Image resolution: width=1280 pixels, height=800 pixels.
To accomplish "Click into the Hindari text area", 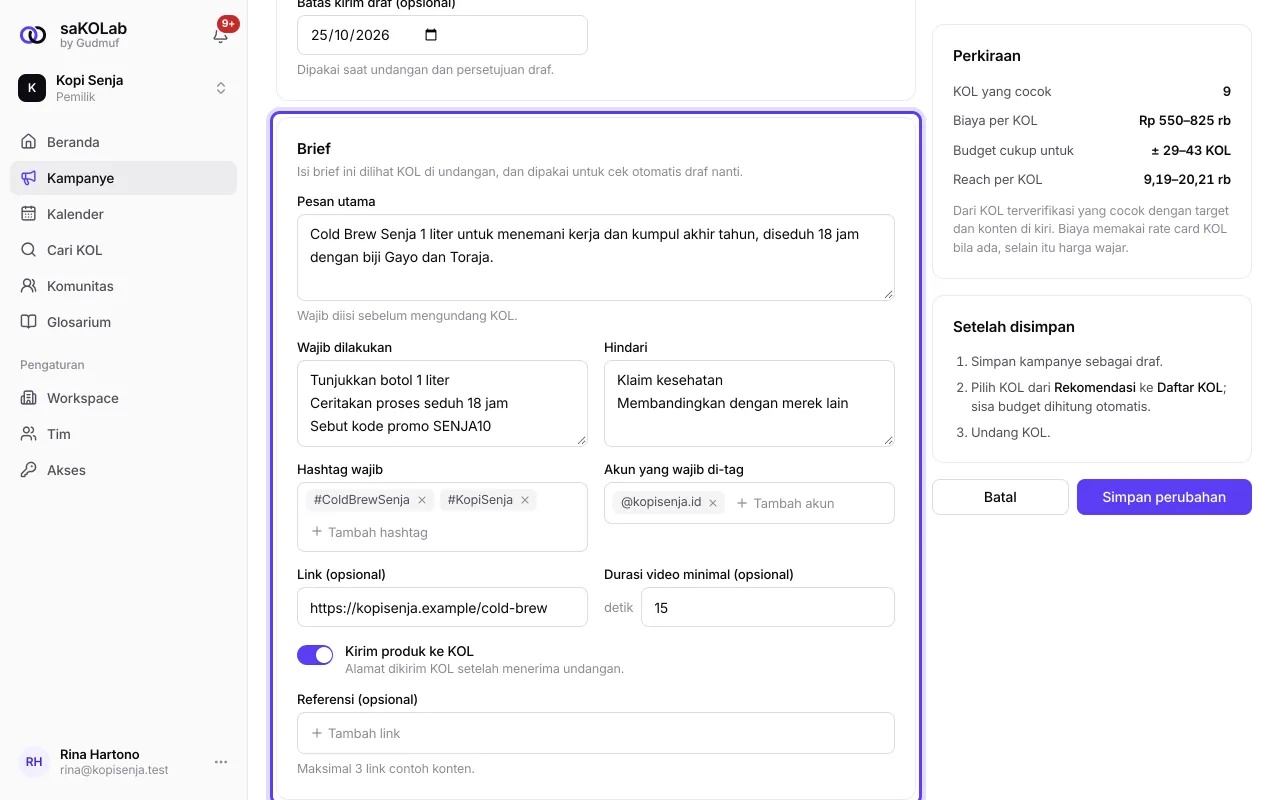I will 749,403.
